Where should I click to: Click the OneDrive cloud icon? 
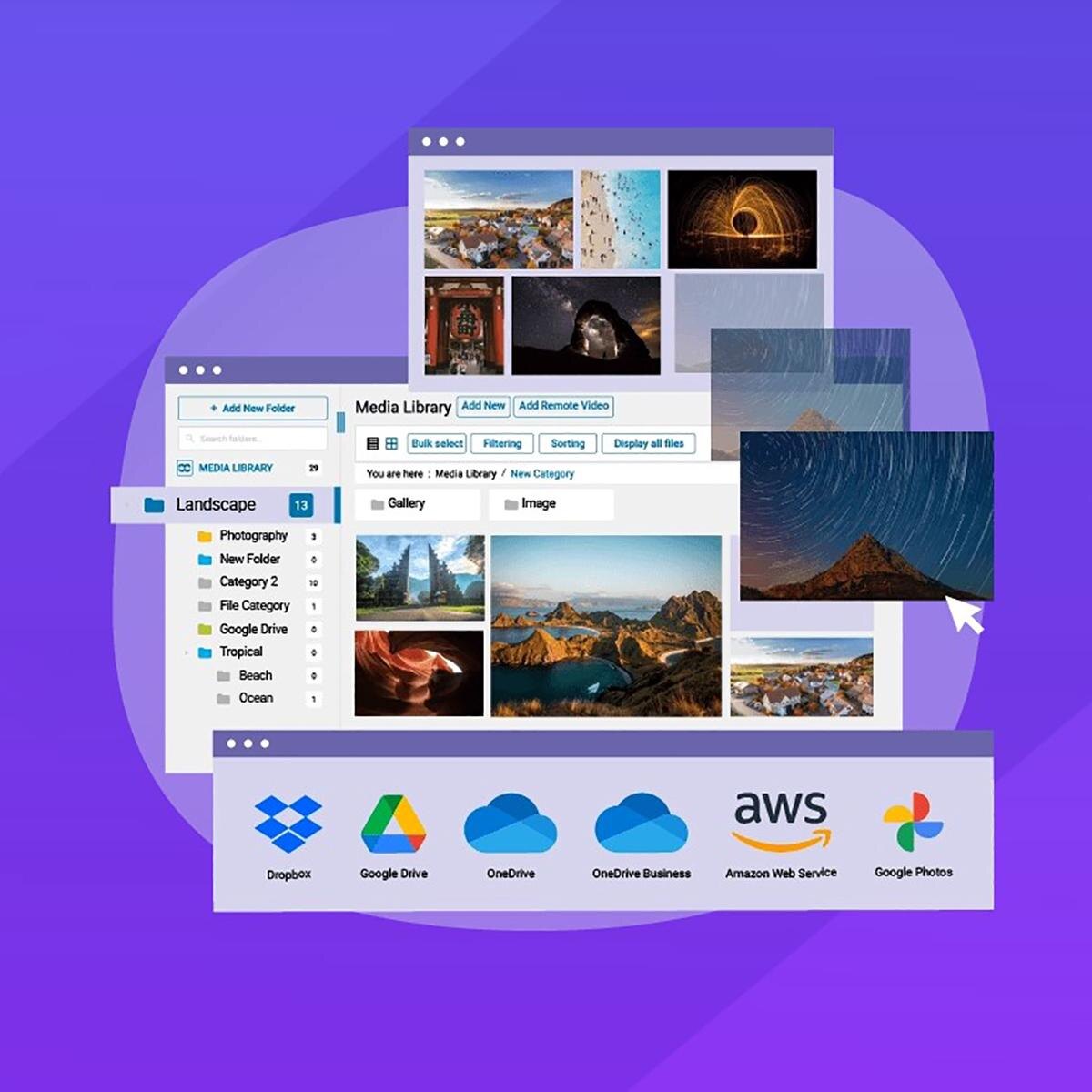pos(510,823)
